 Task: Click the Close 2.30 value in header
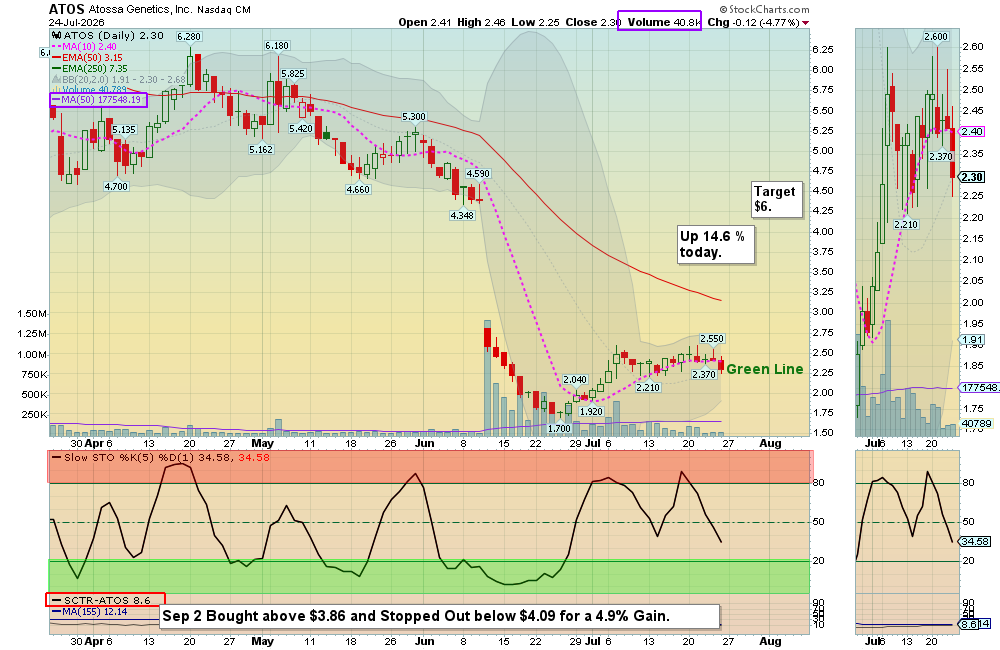pos(593,22)
